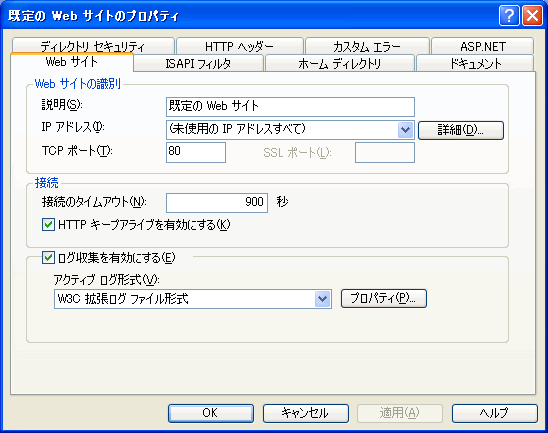The height and width of the screenshot is (433, 548).
Task: Click the プロパティ(P)... button
Action: (384, 298)
